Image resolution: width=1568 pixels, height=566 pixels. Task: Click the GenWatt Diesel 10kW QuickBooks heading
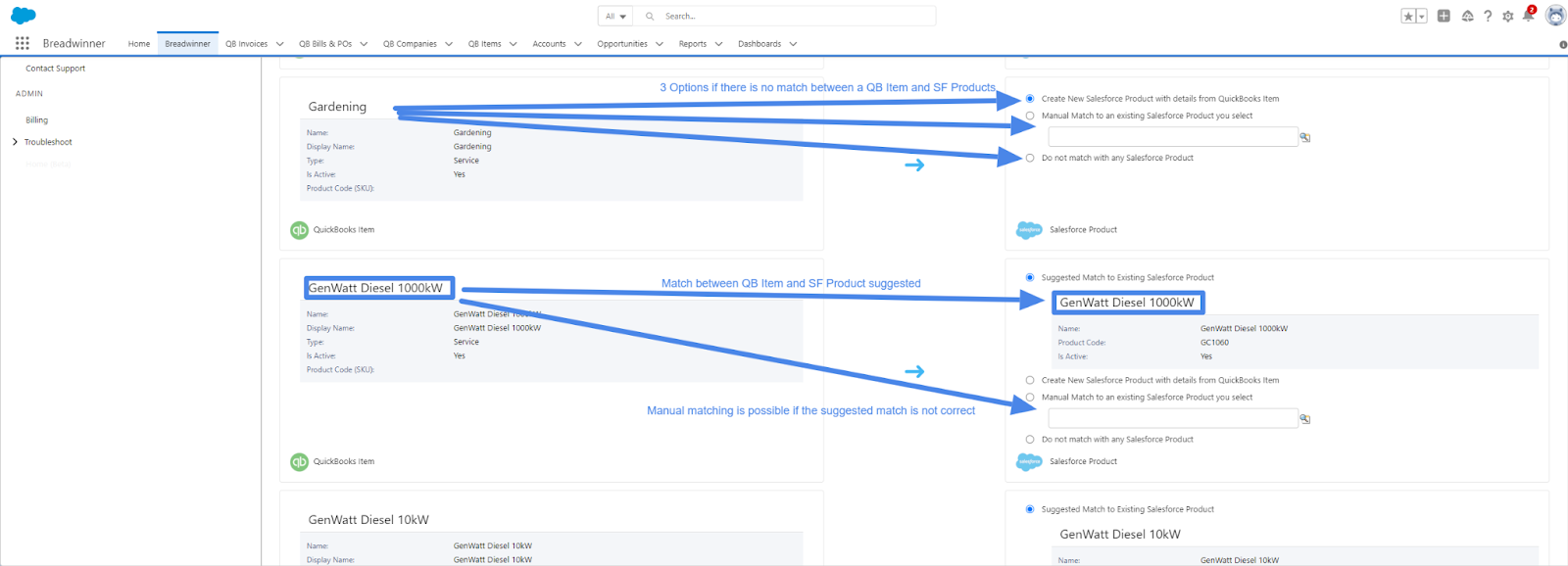[368, 520]
